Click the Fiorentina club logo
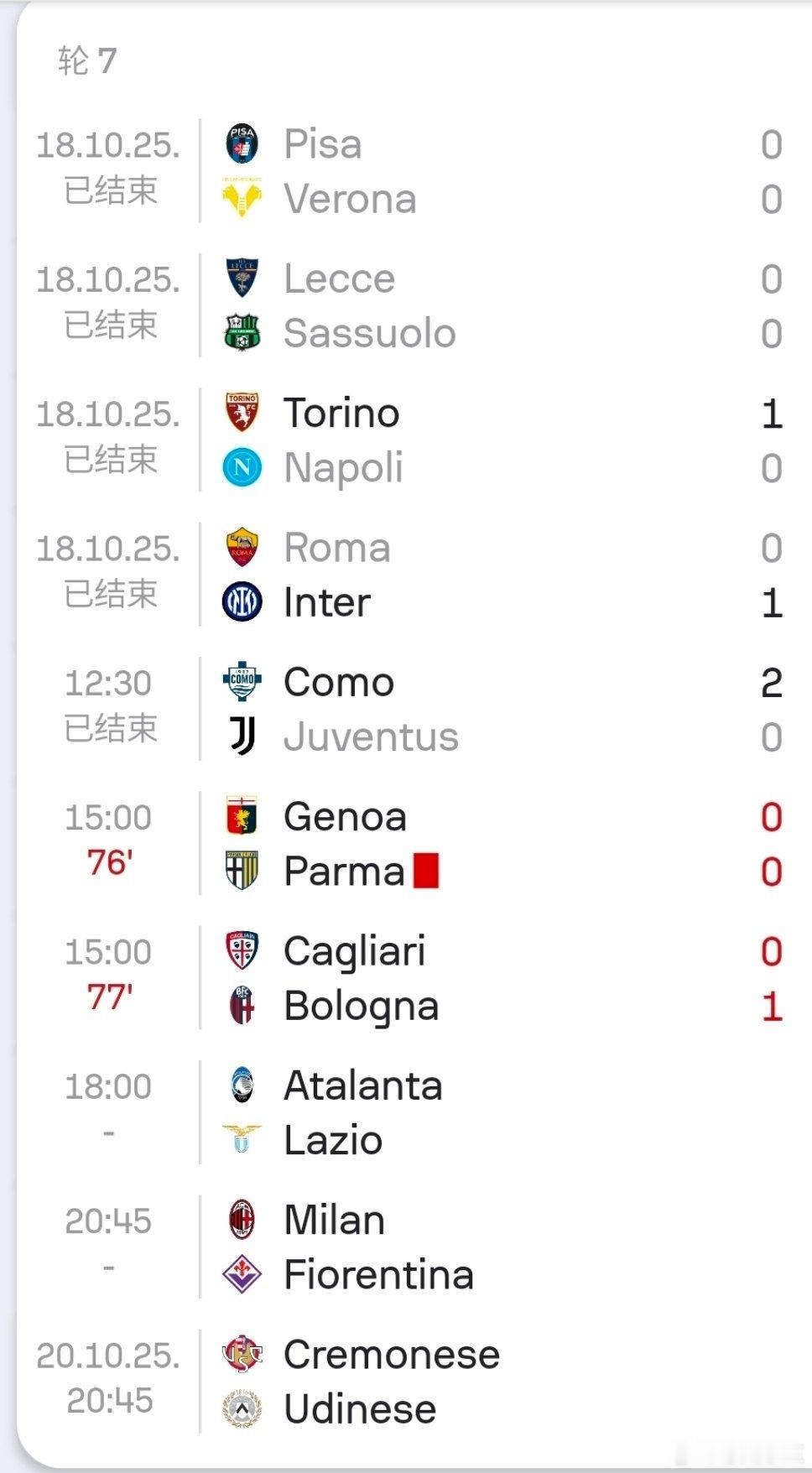The height and width of the screenshot is (1473, 812). coord(242,1275)
